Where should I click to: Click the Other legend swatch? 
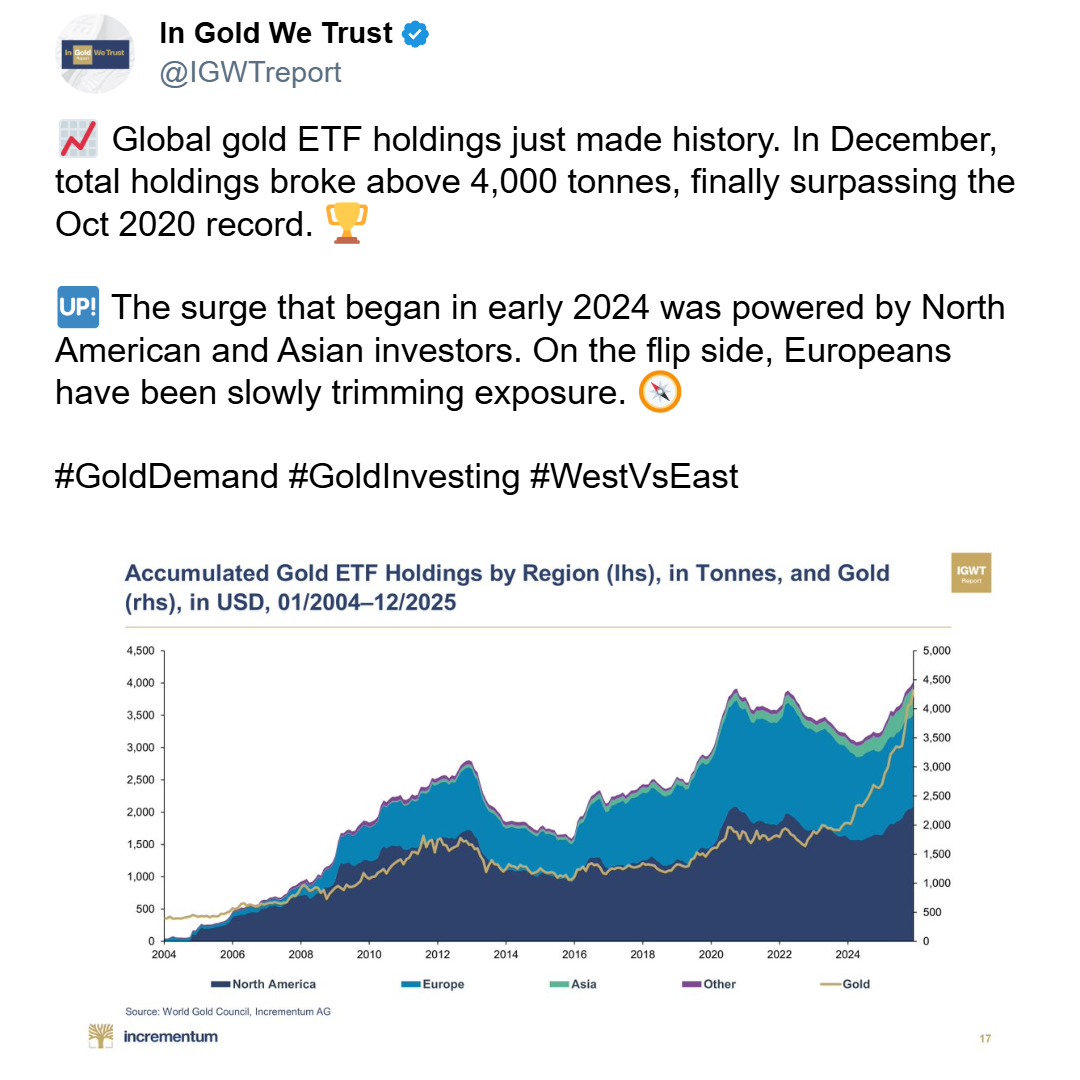pos(690,984)
